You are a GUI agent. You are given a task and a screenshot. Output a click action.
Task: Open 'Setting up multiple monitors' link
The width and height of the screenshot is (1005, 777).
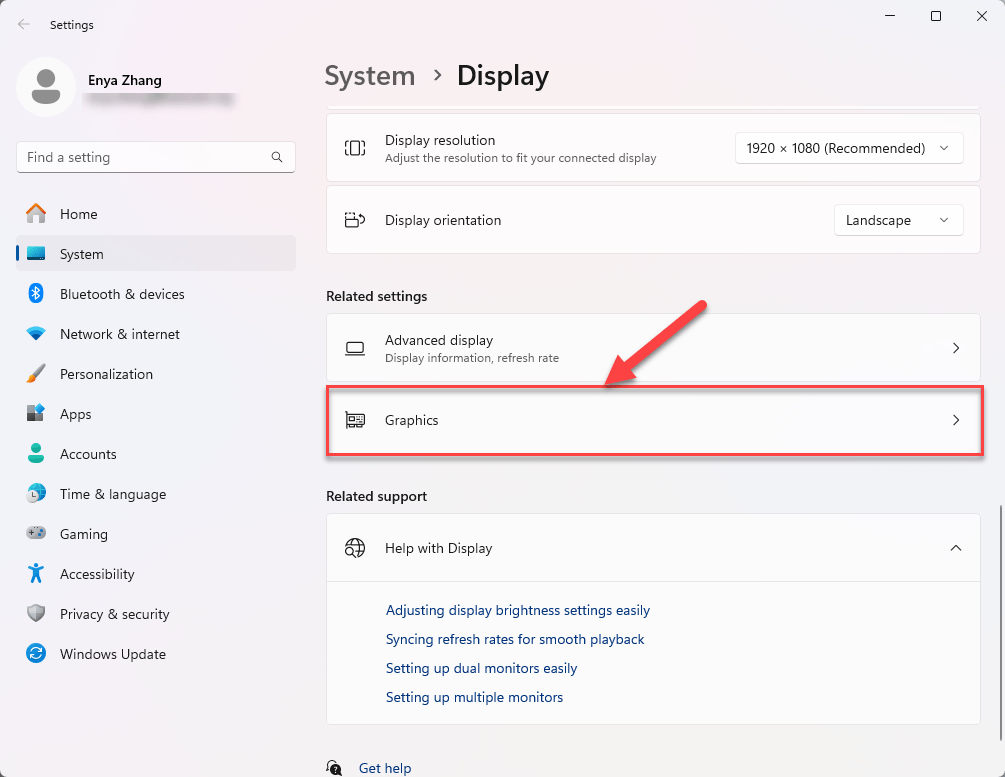click(474, 697)
